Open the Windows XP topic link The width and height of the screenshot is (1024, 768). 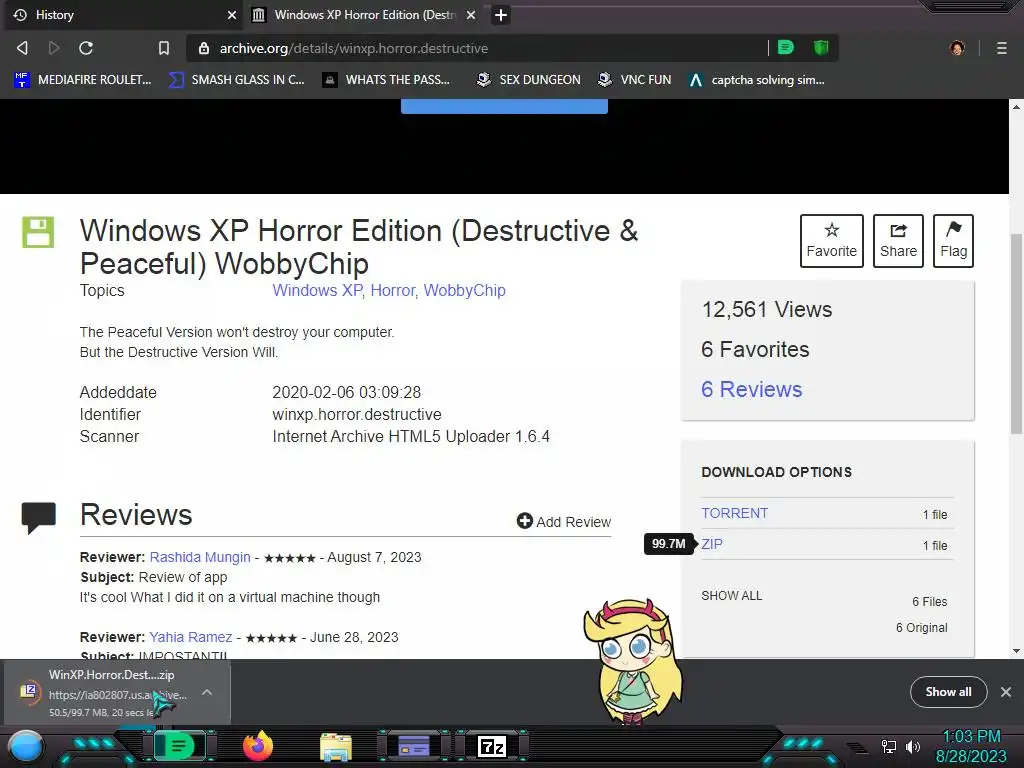[x=317, y=291]
